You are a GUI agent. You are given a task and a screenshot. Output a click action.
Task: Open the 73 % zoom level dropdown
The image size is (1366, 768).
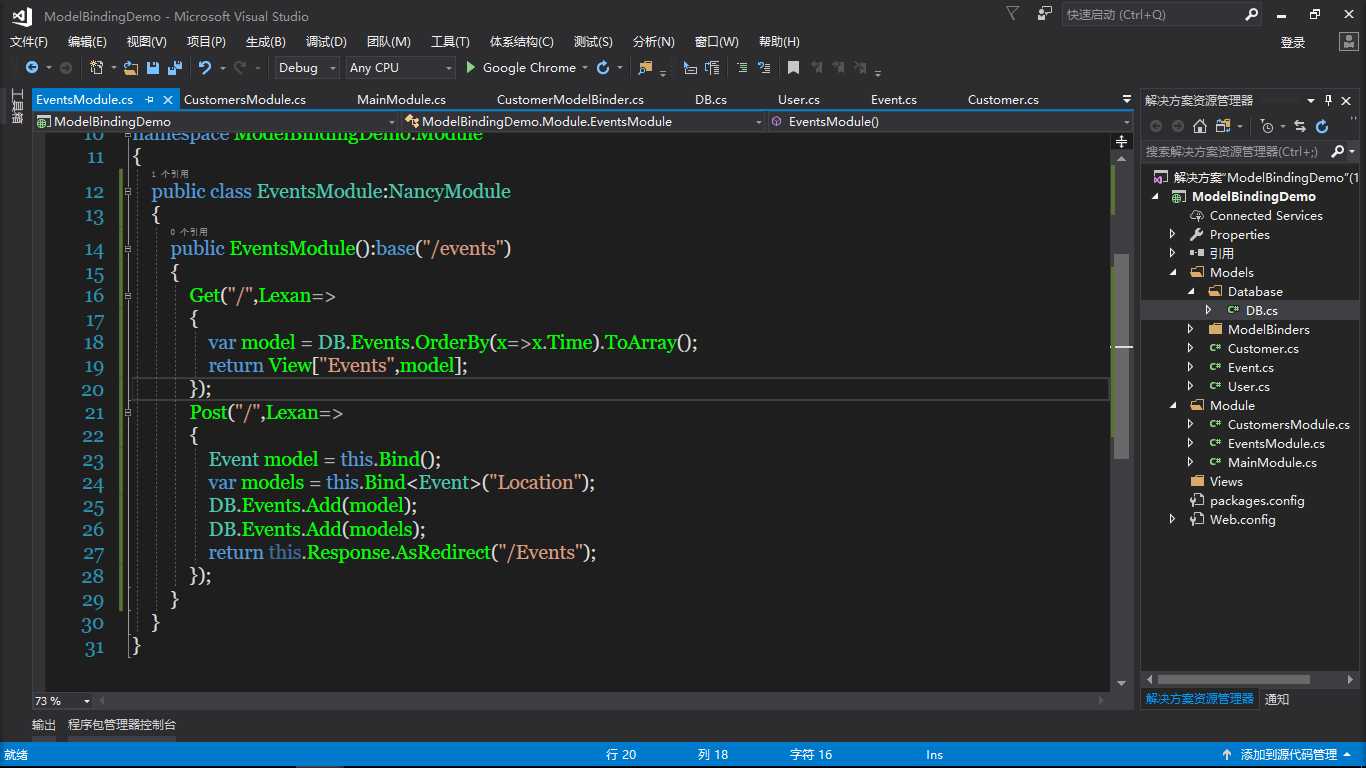point(63,701)
